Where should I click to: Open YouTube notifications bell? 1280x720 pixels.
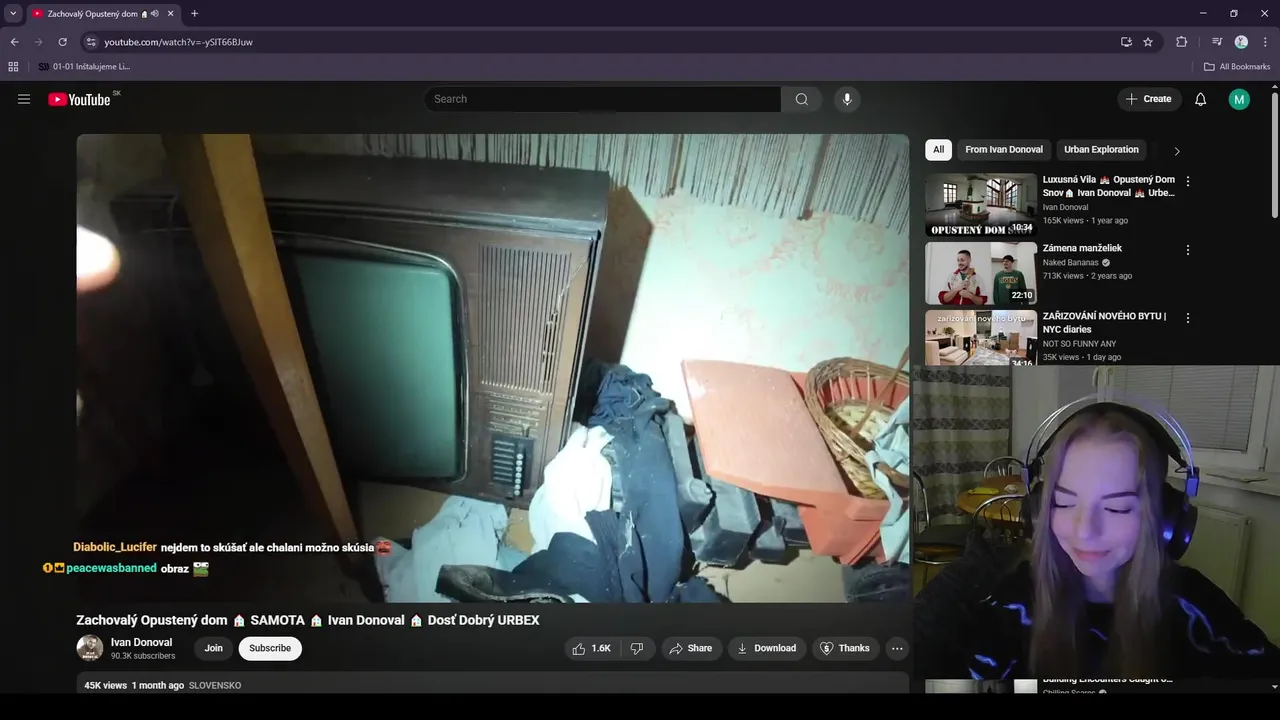point(1201,99)
